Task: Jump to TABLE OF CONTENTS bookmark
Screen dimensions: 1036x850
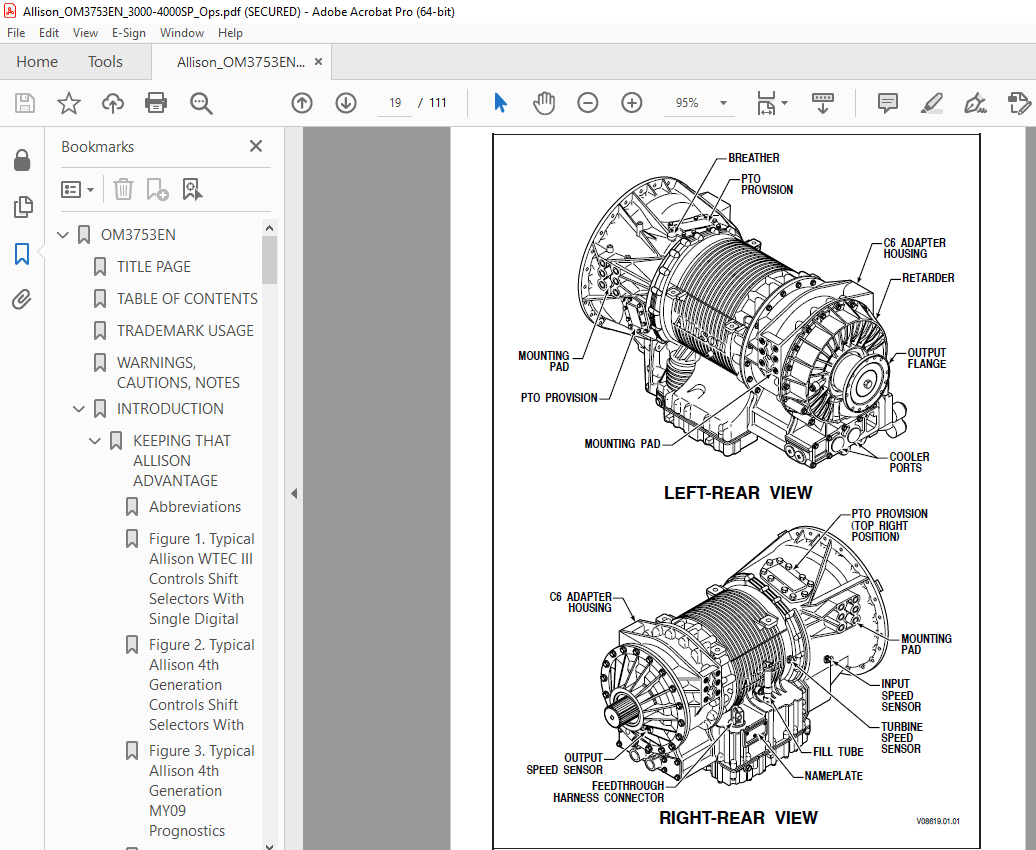Action: (187, 299)
